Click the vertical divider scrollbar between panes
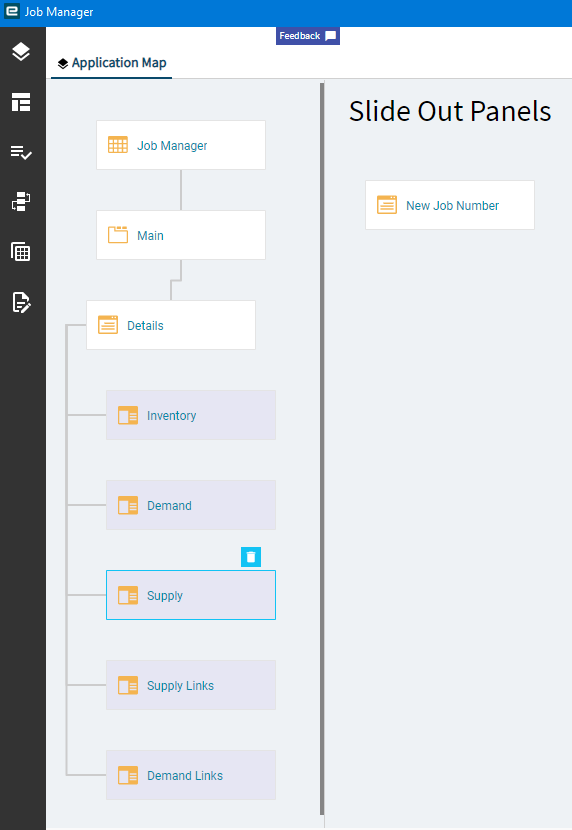Image resolution: width=572 pixels, height=830 pixels. 322,448
